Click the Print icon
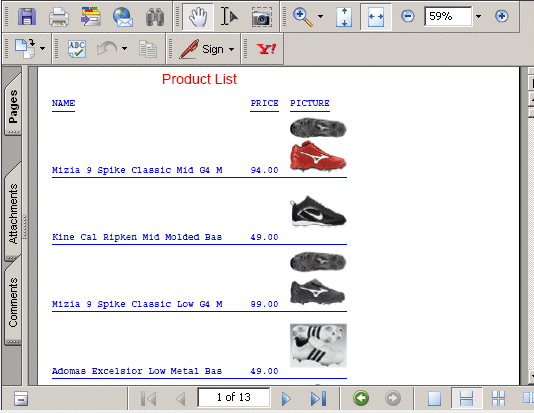Screen dimensions: 534x413 point(59,17)
